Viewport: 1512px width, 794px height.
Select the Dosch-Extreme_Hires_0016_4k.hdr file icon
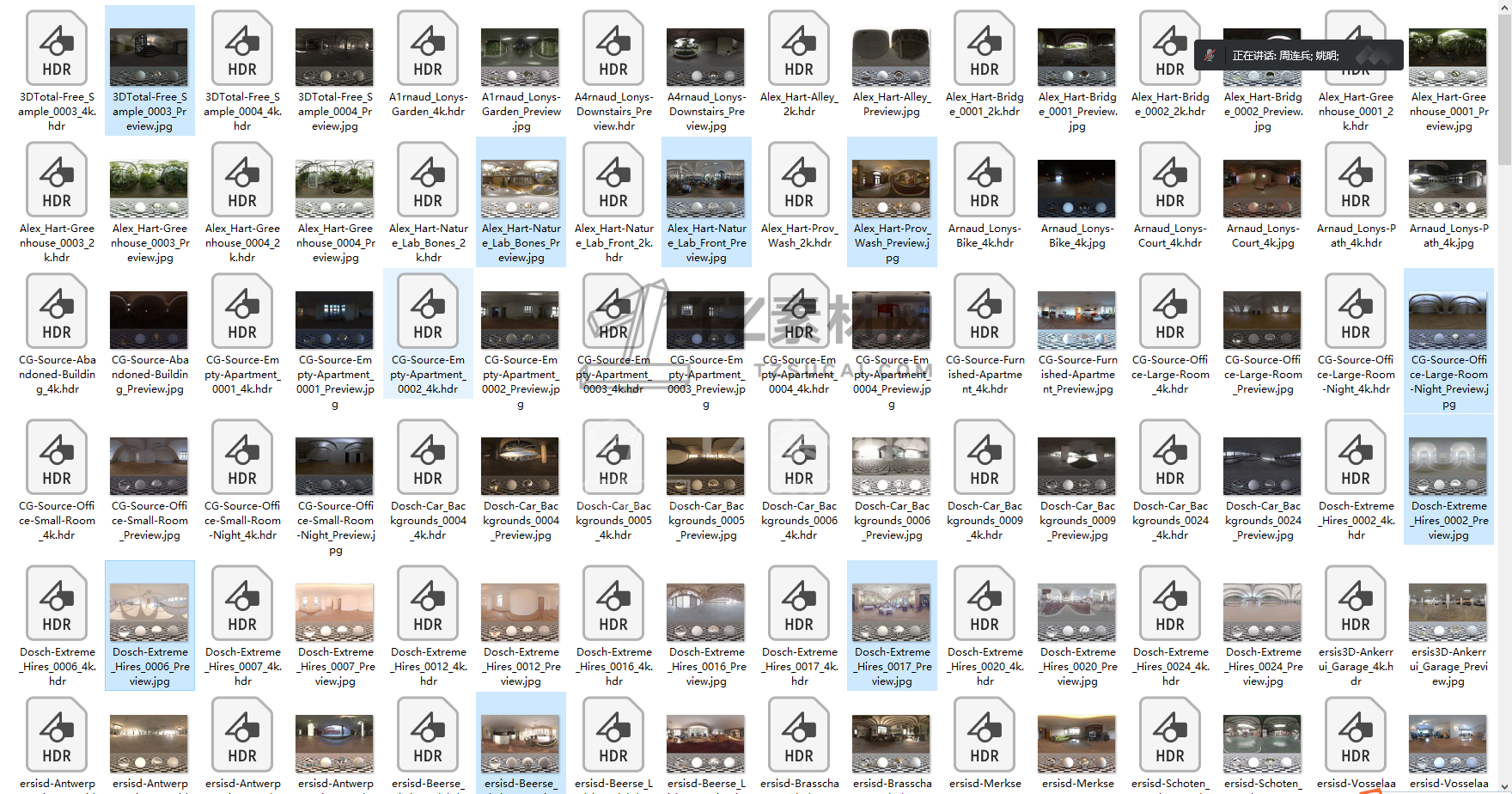tap(613, 603)
